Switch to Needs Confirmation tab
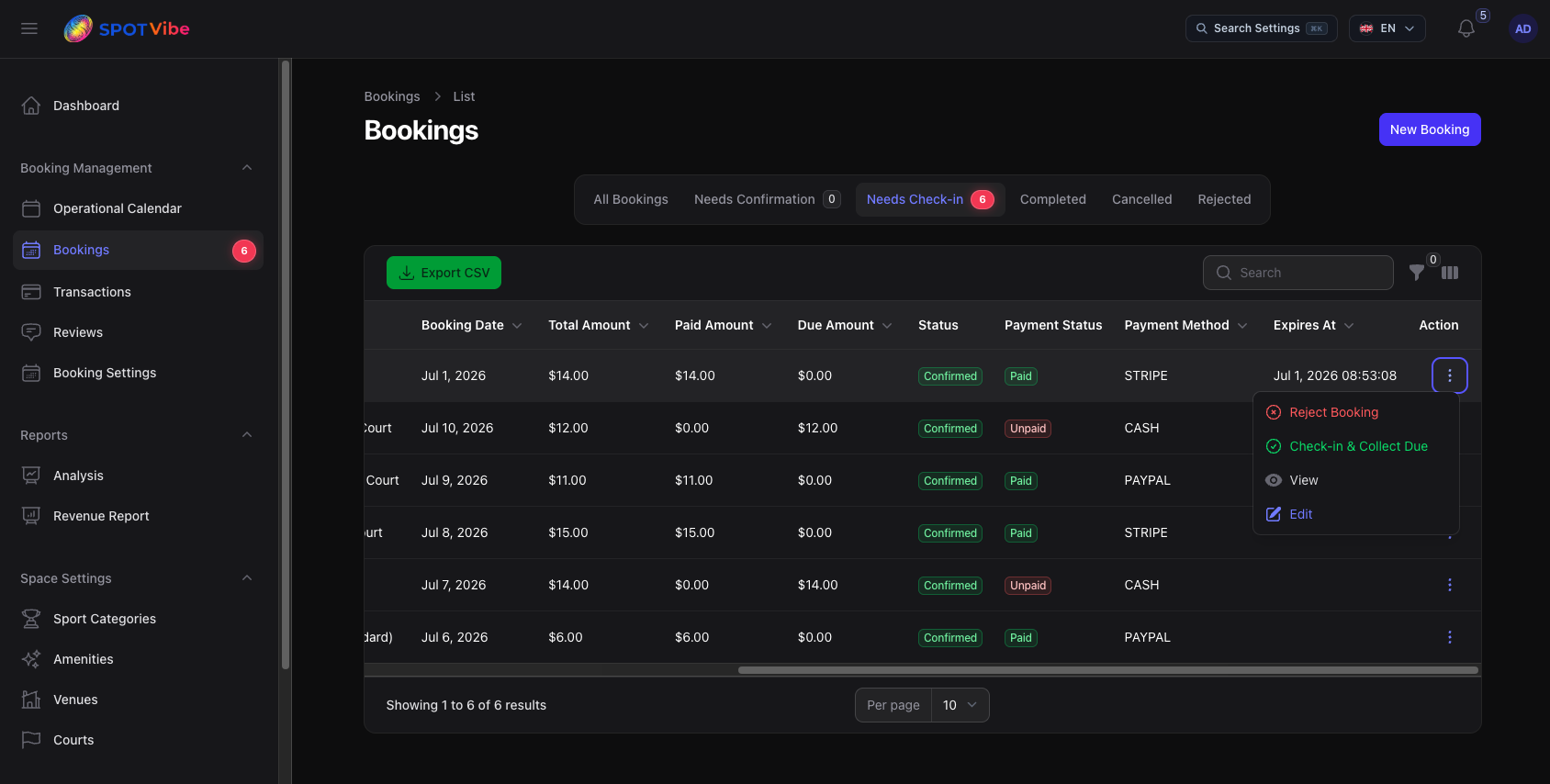The width and height of the screenshot is (1550, 784). coord(767,199)
